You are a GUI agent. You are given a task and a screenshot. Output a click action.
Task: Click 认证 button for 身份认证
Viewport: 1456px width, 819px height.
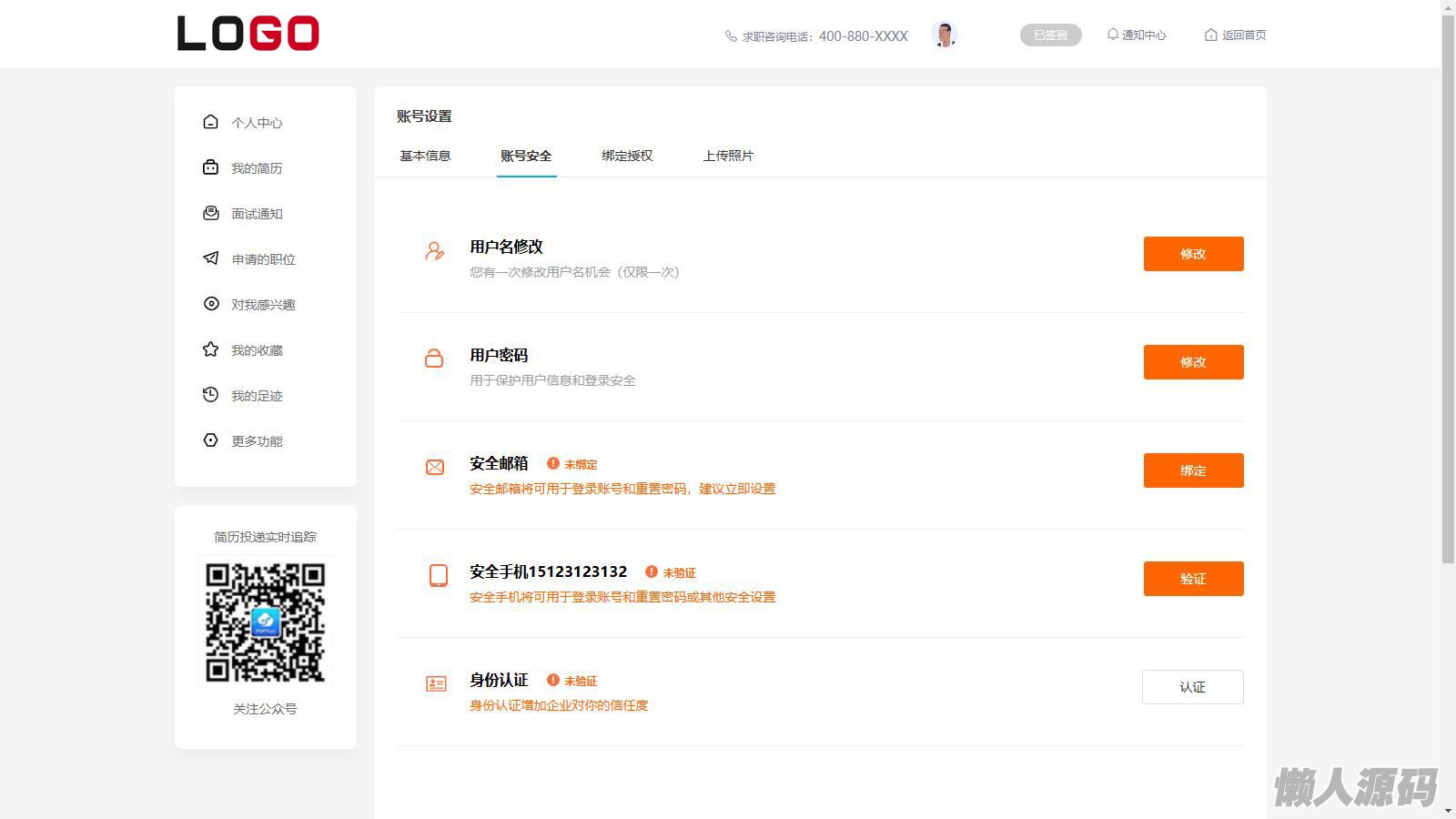click(1192, 687)
